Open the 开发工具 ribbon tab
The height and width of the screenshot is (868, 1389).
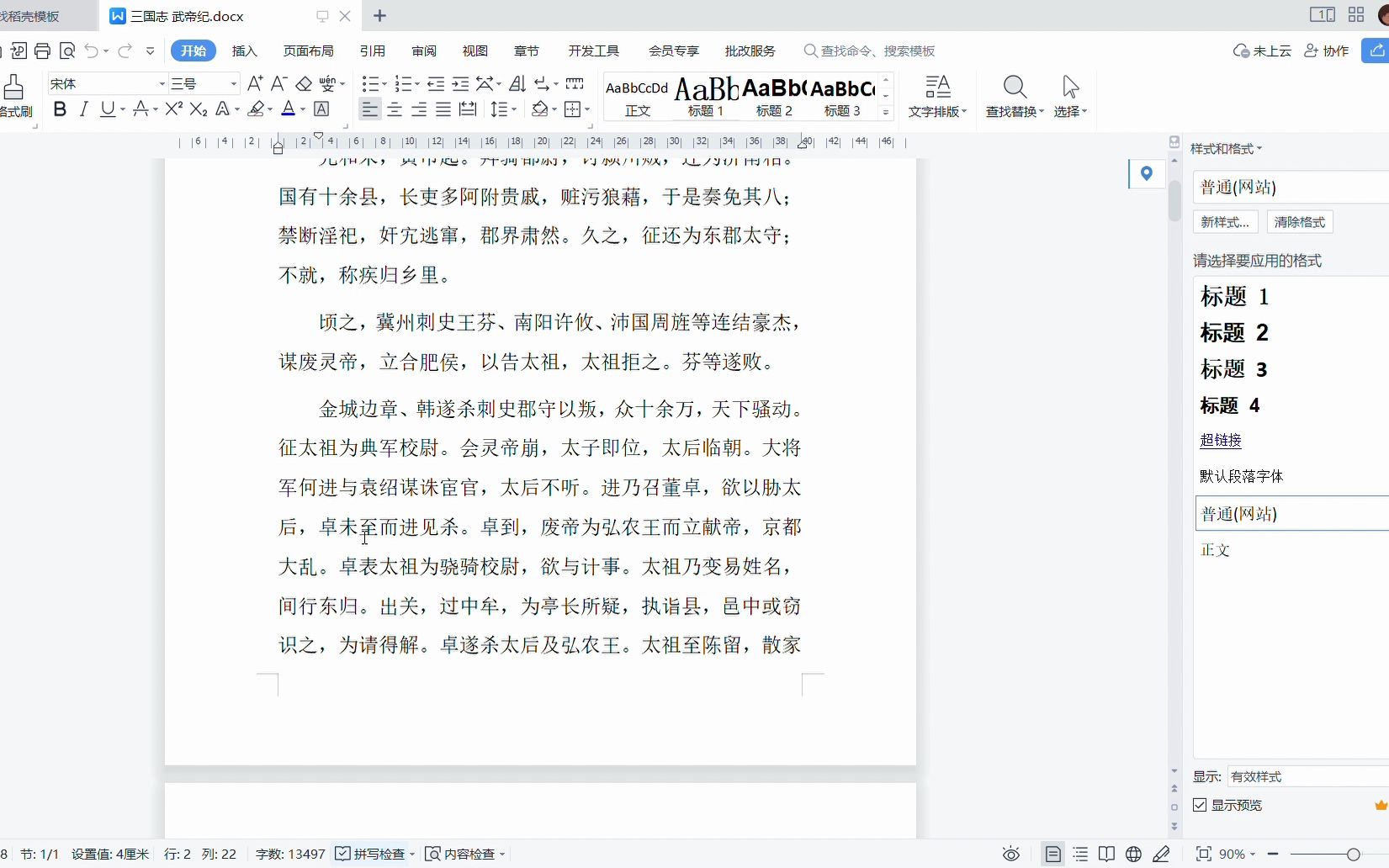click(593, 50)
